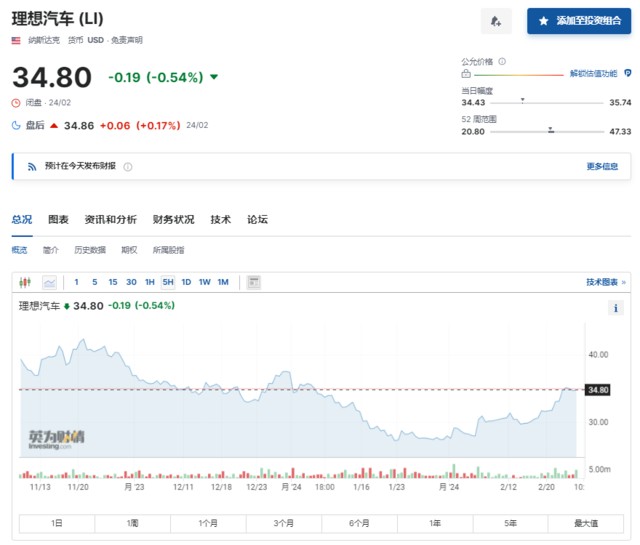640x545 pixels.
Task: Click the lock icon under 公允价格
Action: pos(466,73)
